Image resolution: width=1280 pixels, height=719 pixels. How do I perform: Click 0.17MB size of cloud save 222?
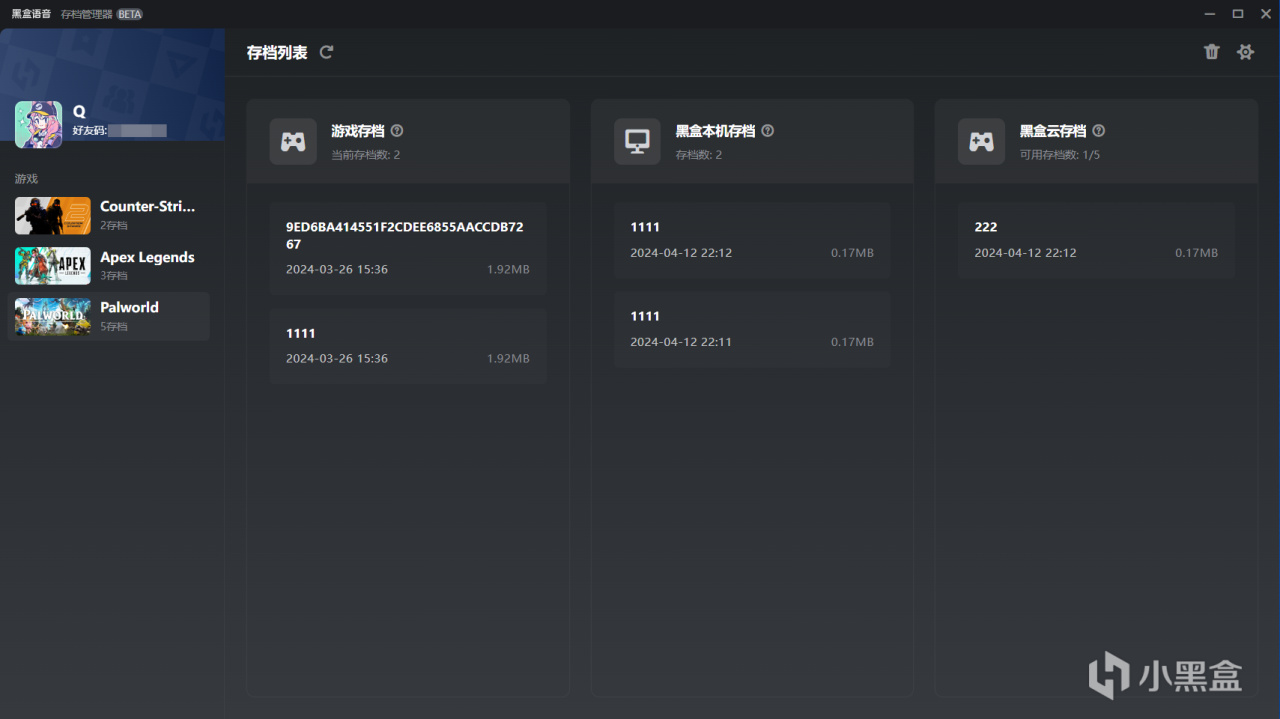(x=1196, y=253)
